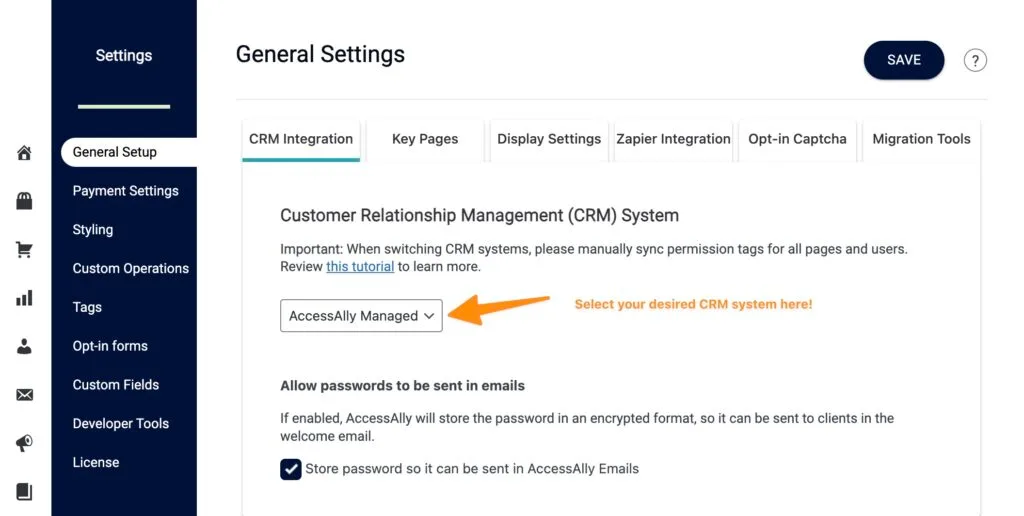Screen dimensions: 1024x516
Task: Open the Migration Tools tab
Action: (921, 139)
